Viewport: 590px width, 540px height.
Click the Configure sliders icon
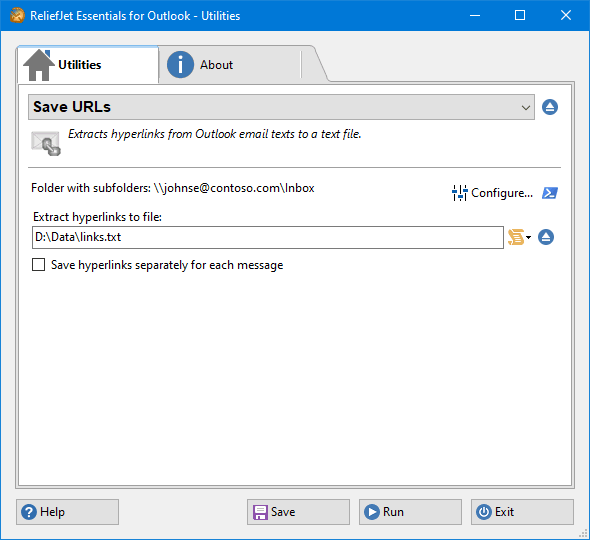[x=459, y=193]
